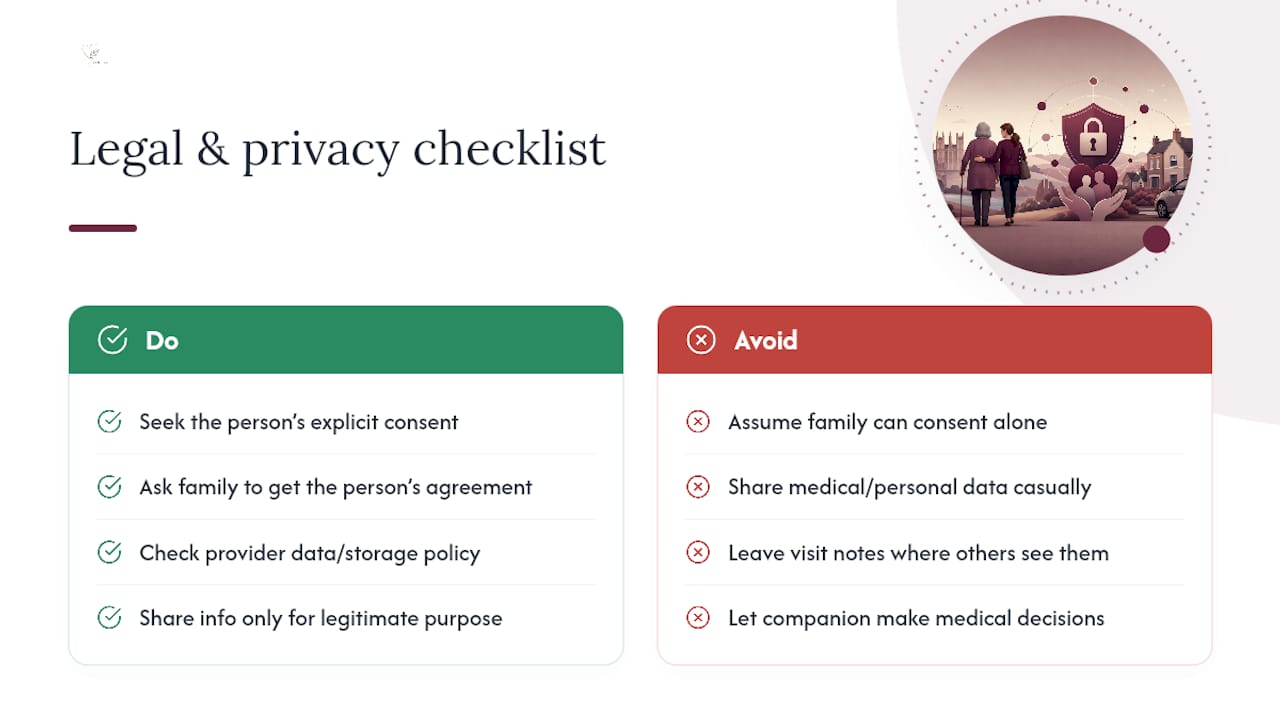The height and width of the screenshot is (720, 1280).
Task: Click the checkmark beside explicit consent item
Action: 109,421
